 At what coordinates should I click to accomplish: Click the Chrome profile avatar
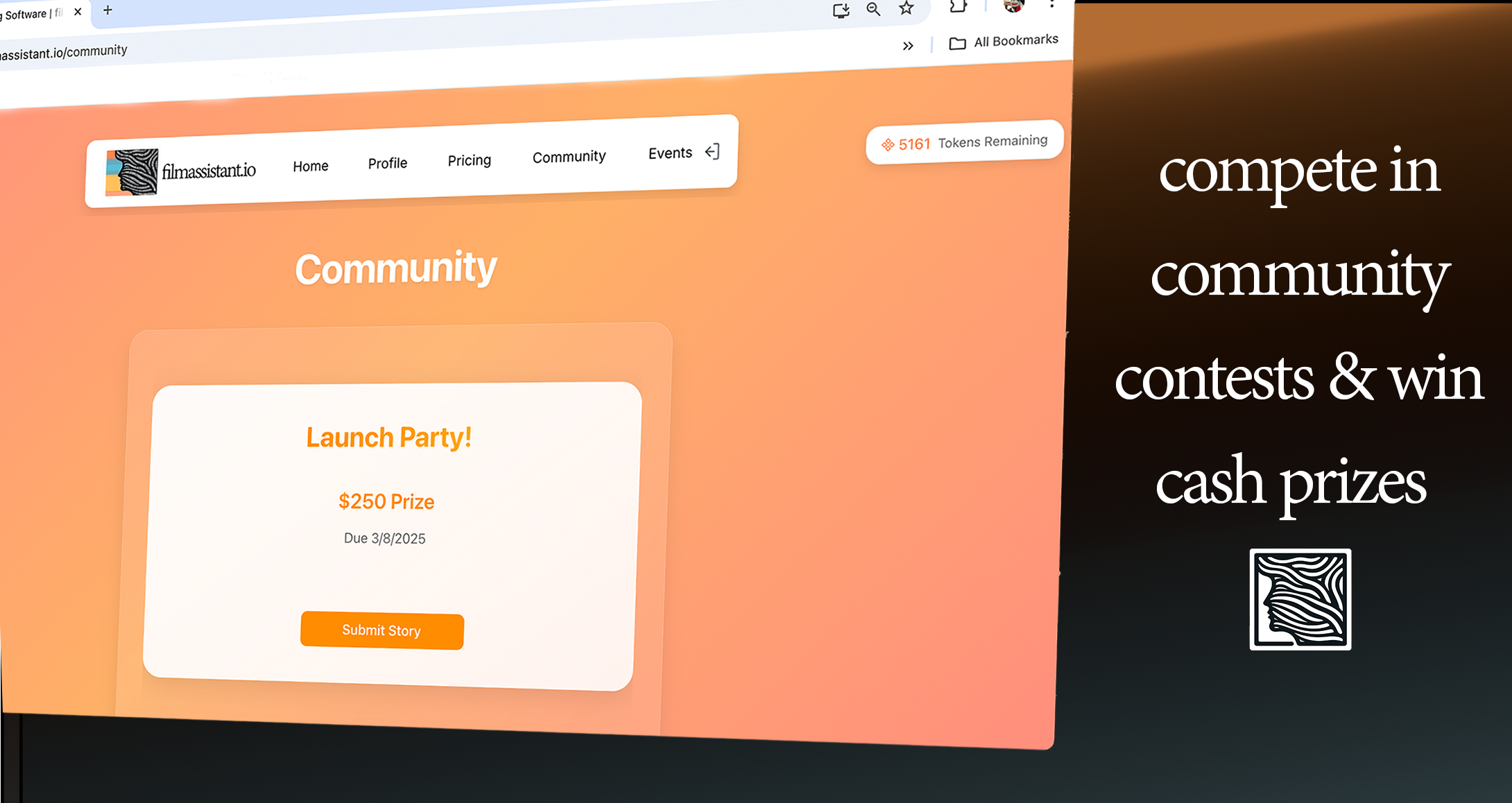[1014, 5]
